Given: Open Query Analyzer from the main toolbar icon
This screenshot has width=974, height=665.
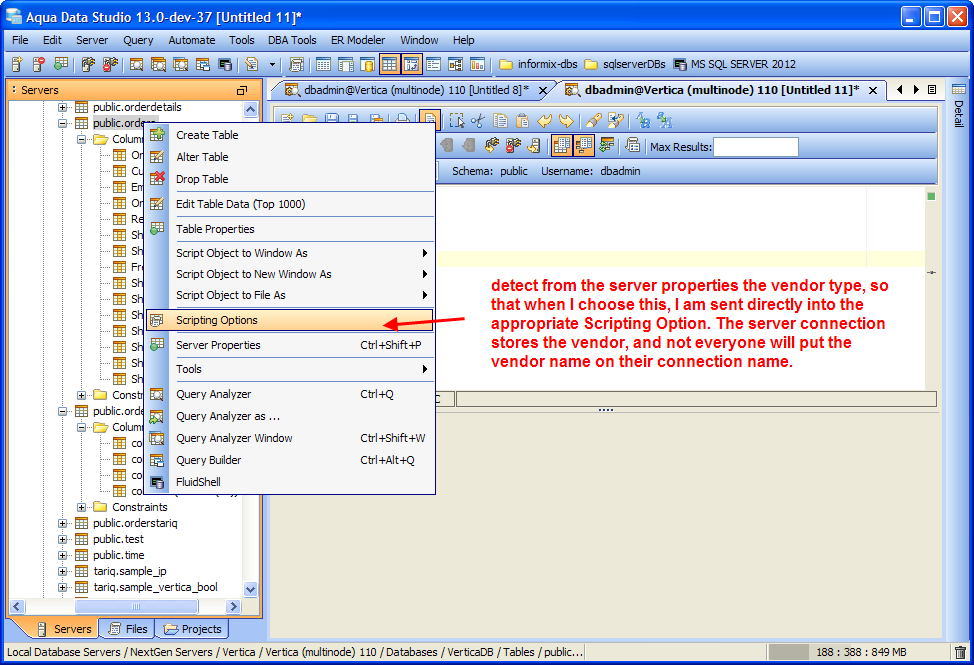Looking at the screenshot, I should (136, 64).
